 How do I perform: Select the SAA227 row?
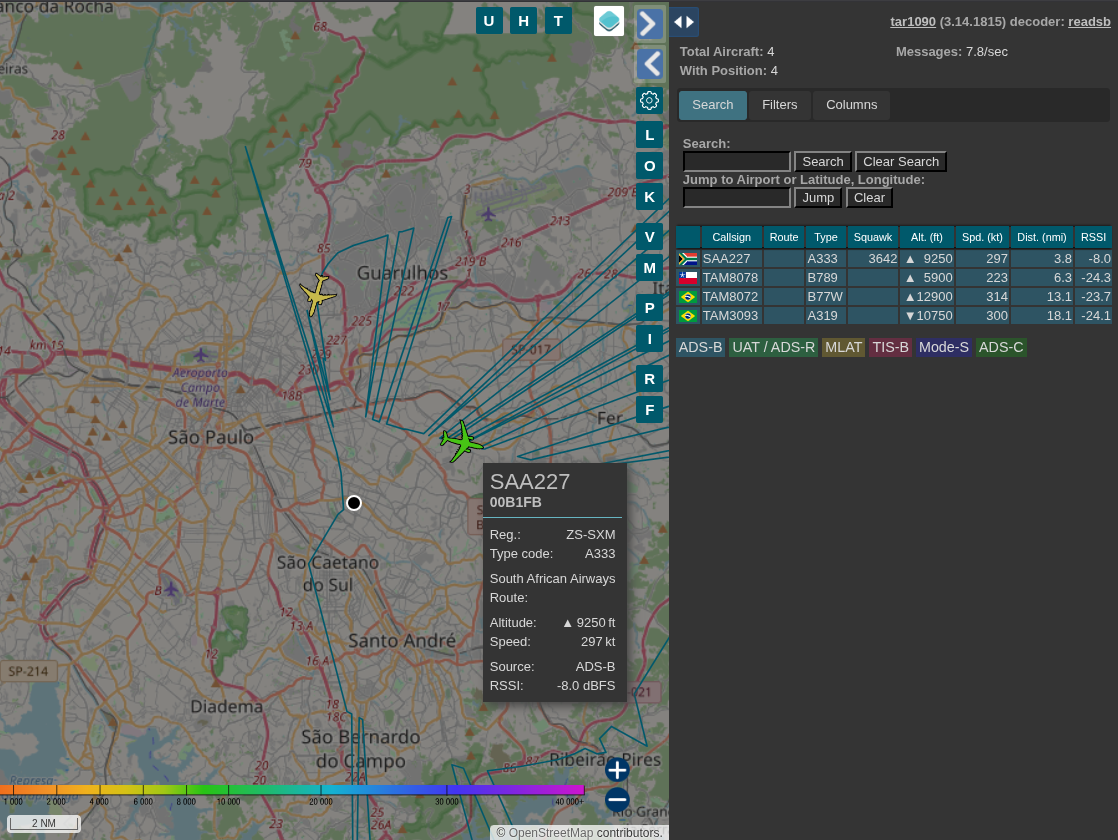[894, 259]
